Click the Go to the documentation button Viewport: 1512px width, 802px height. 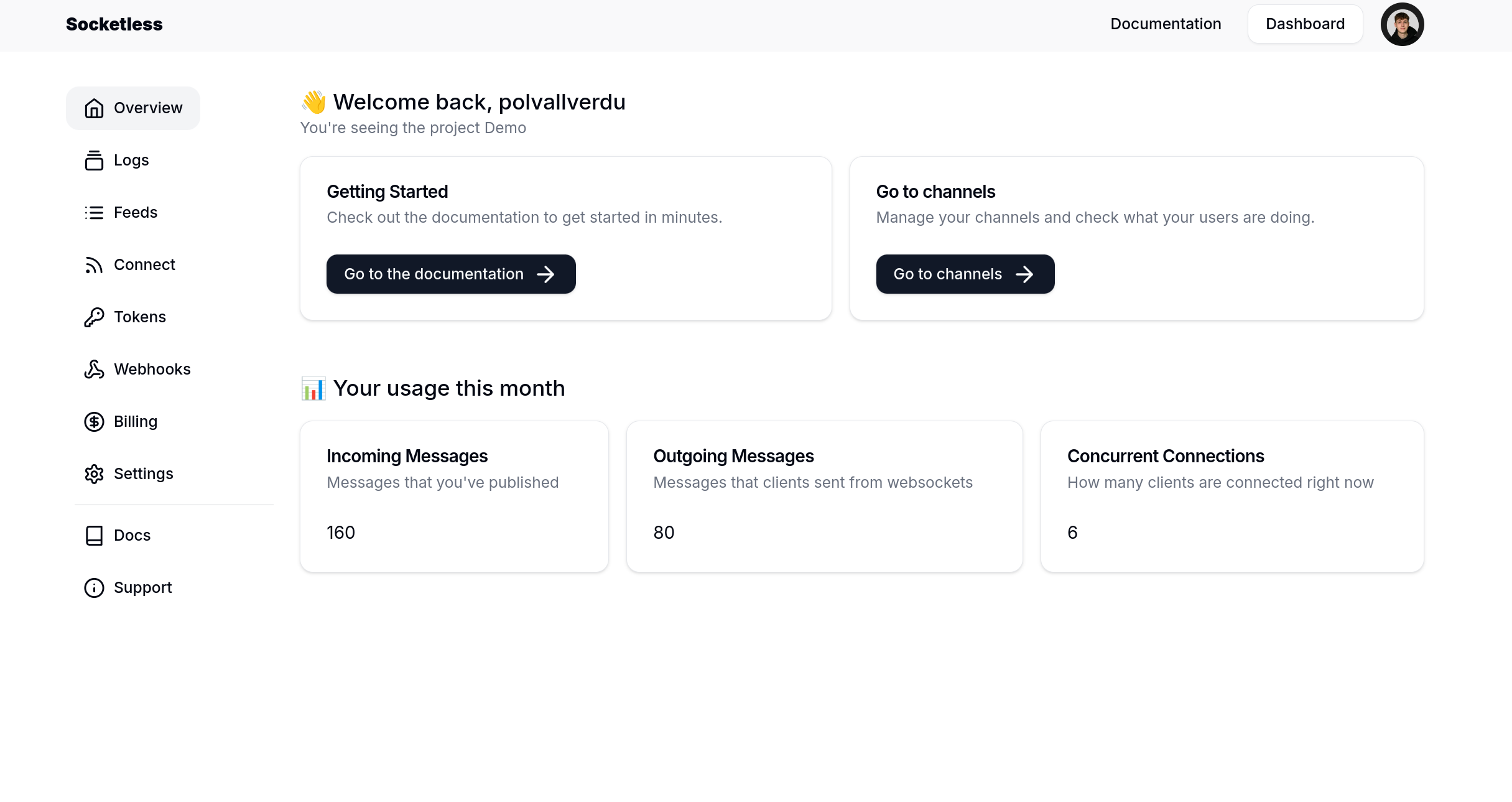click(451, 274)
